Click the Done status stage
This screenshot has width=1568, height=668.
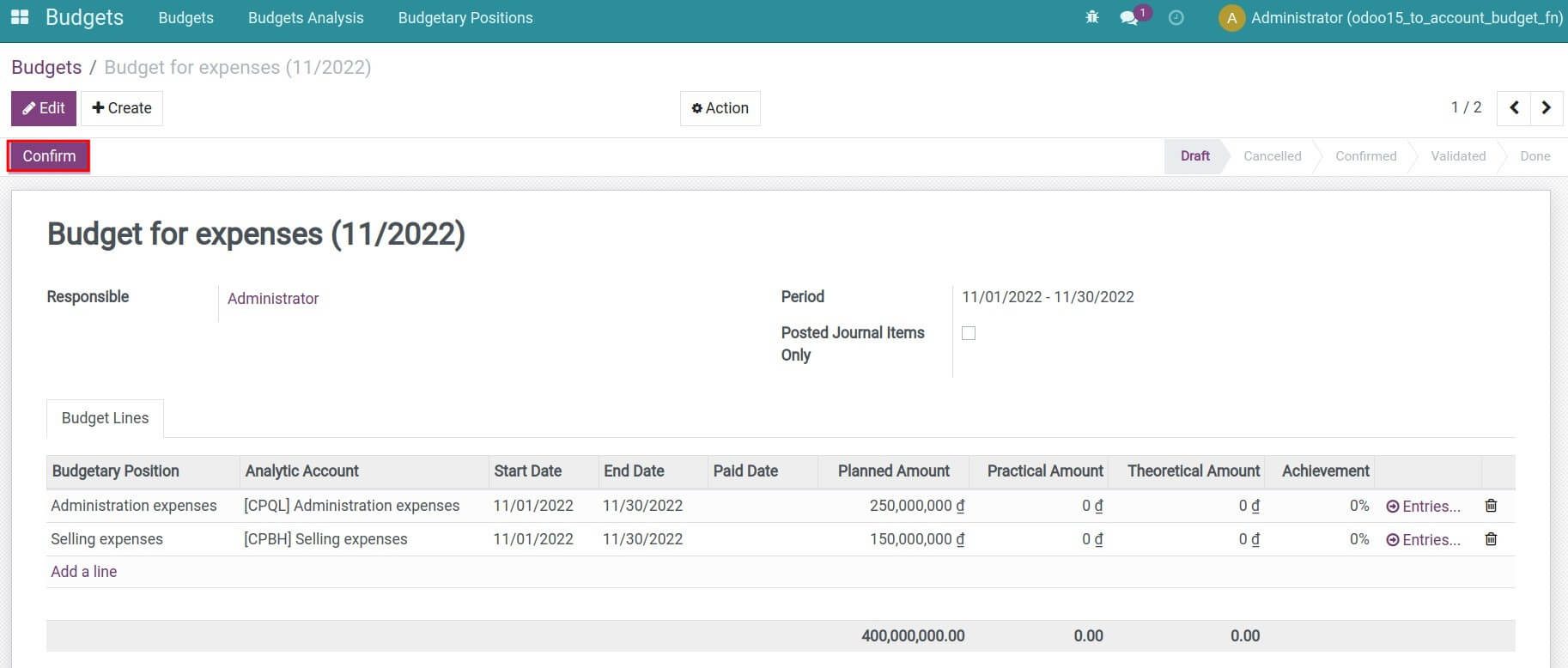click(x=1535, y=156)
